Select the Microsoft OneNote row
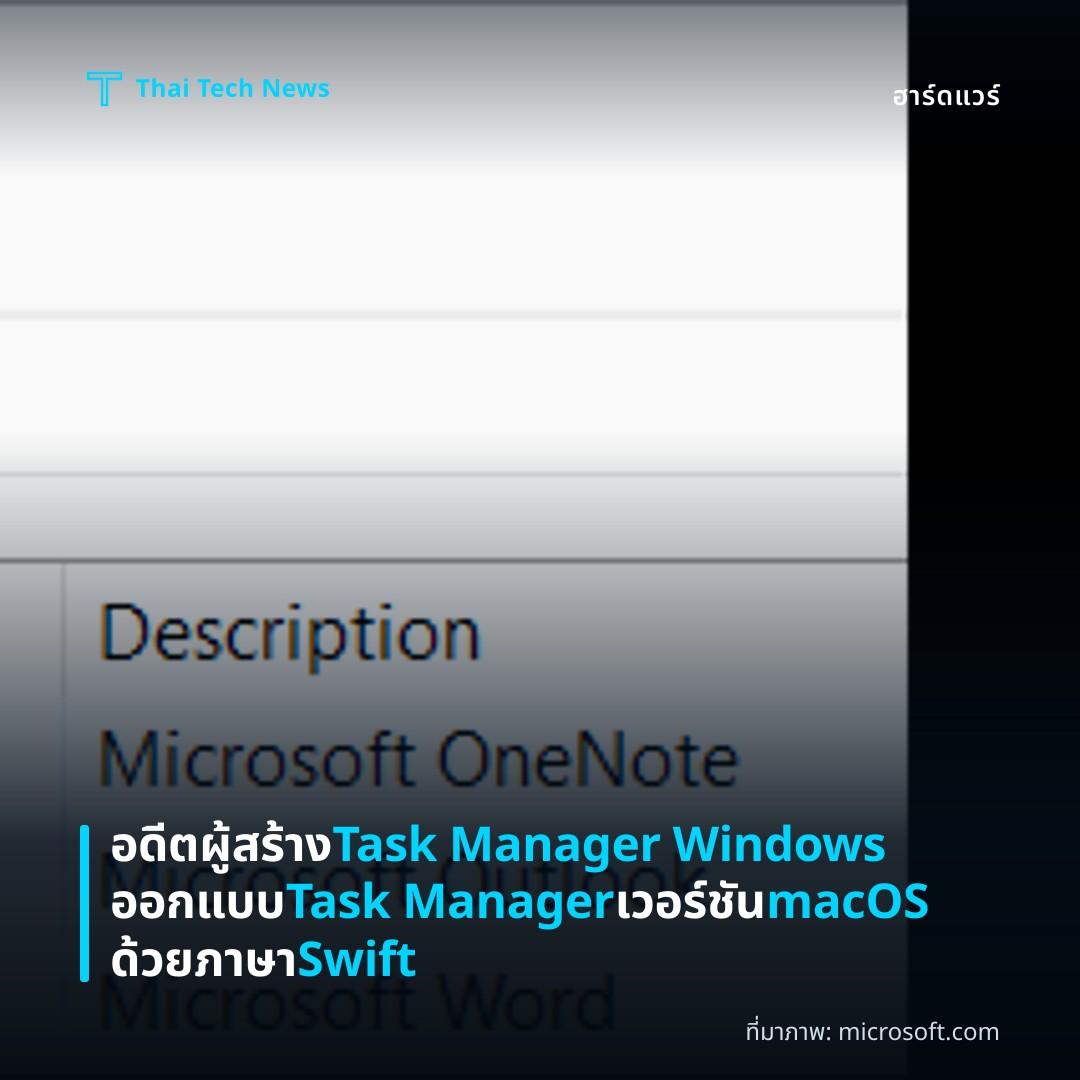The width and height of the screenshot is (1080, 1080). click(419, 760)
